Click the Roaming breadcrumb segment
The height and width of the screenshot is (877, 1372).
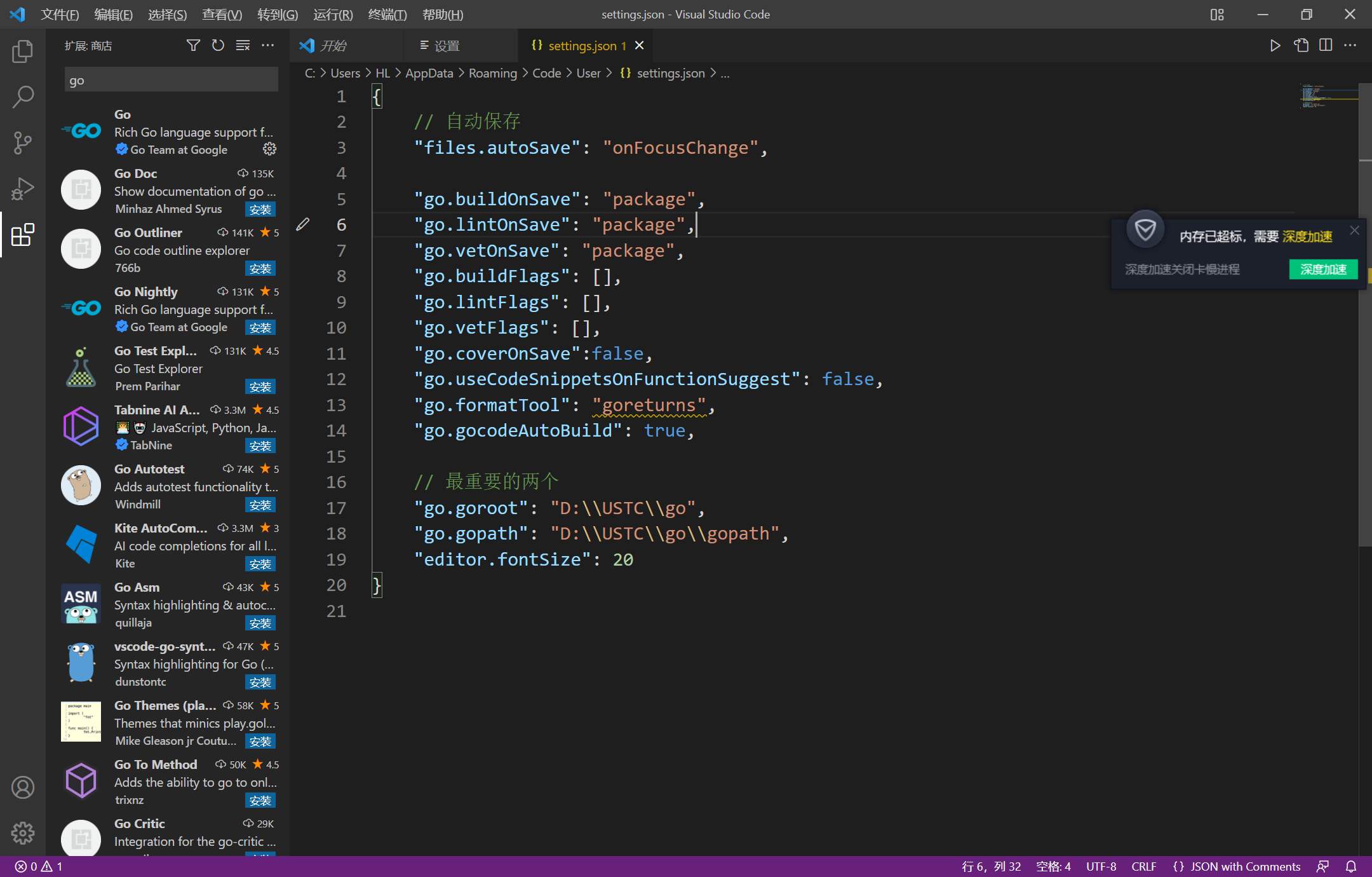pyautogui.click(x=493, y=73)
